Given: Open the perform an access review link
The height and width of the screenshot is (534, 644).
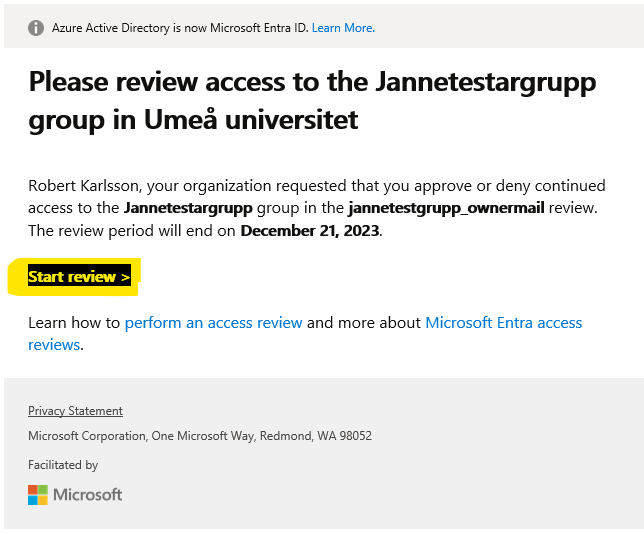Looking at the screenshot, I should pos(214,323).
